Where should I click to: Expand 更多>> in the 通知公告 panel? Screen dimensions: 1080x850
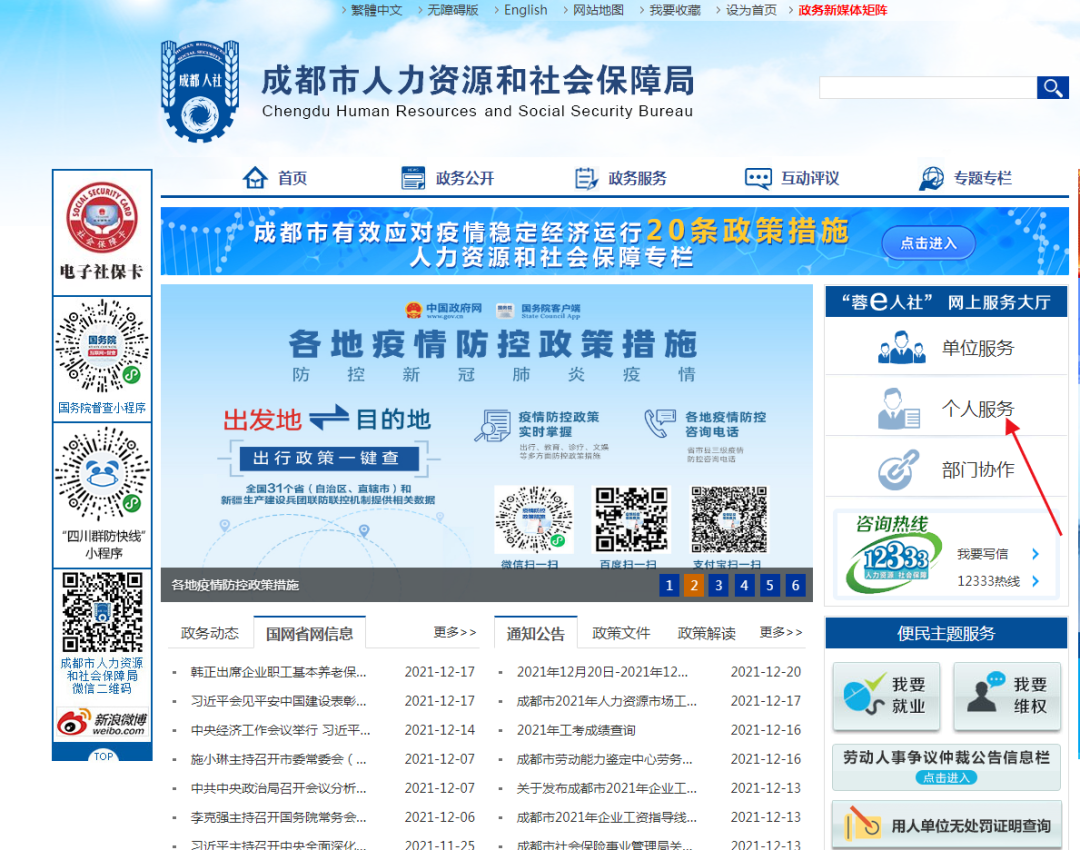click(780, 632)
